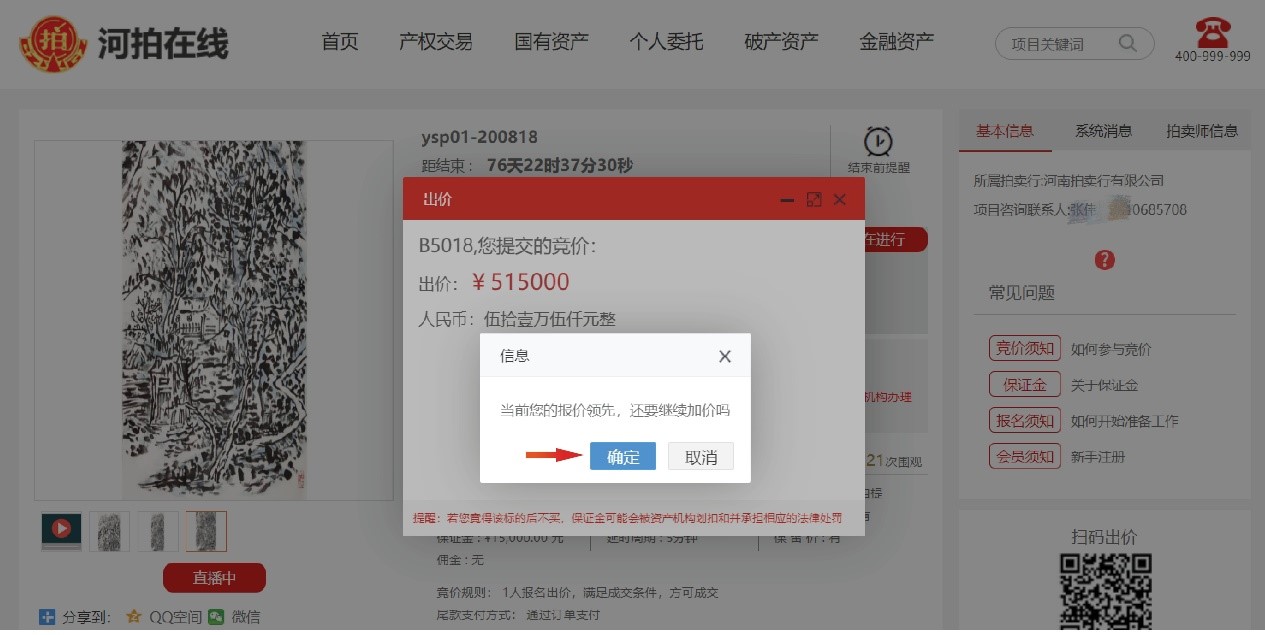The height and width of the screenshot is (635, 1265).
Task: Open the 竞价须知 link
Action: click(1024, 348)
